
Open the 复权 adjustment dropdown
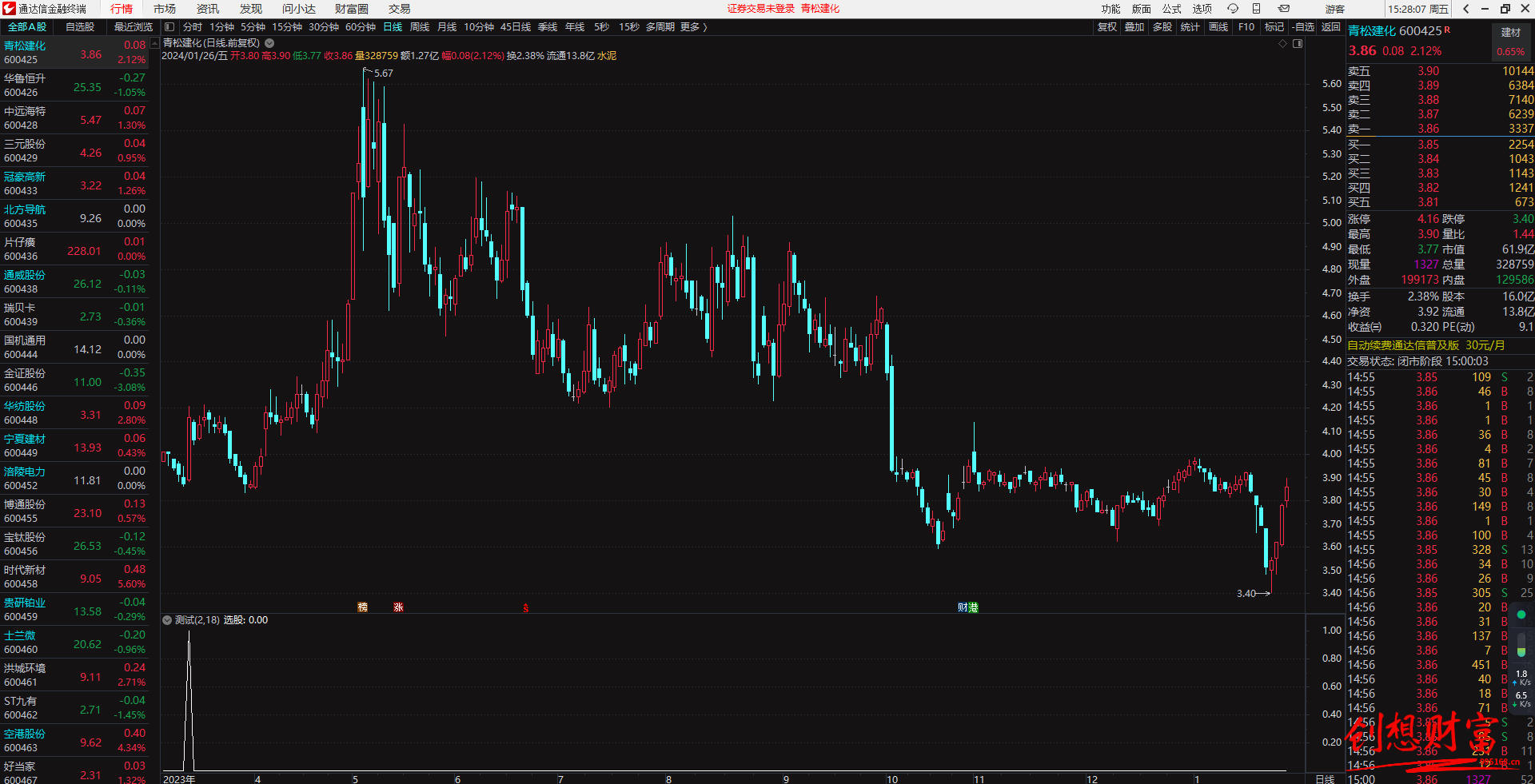click(1106, 27)
